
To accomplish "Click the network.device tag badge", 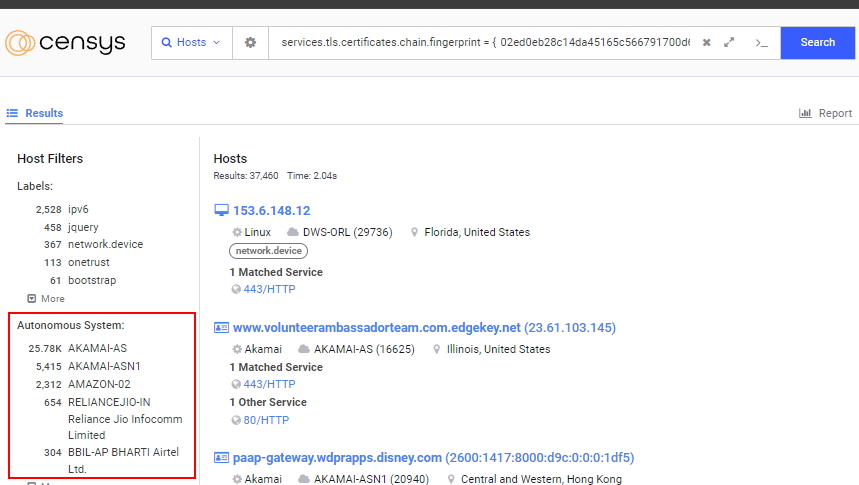I will (268, 251).
